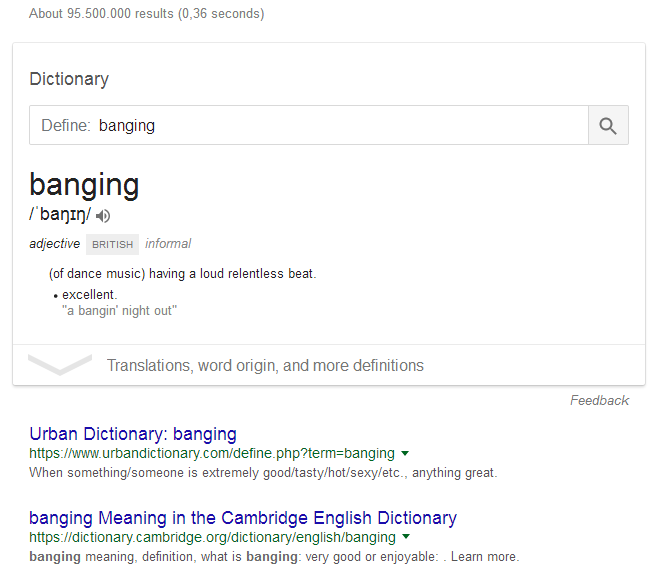
Task: Play pronunciation with the speaker icon
Action: (x=104, y=215)
